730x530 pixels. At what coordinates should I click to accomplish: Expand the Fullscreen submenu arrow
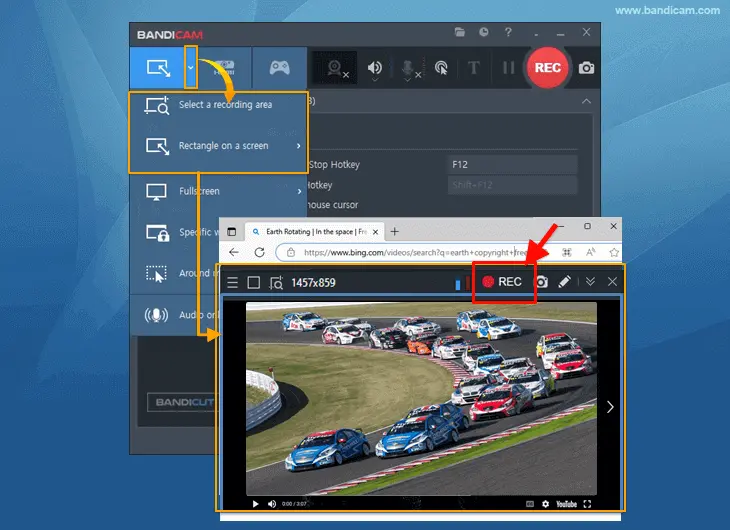[299, 191]
